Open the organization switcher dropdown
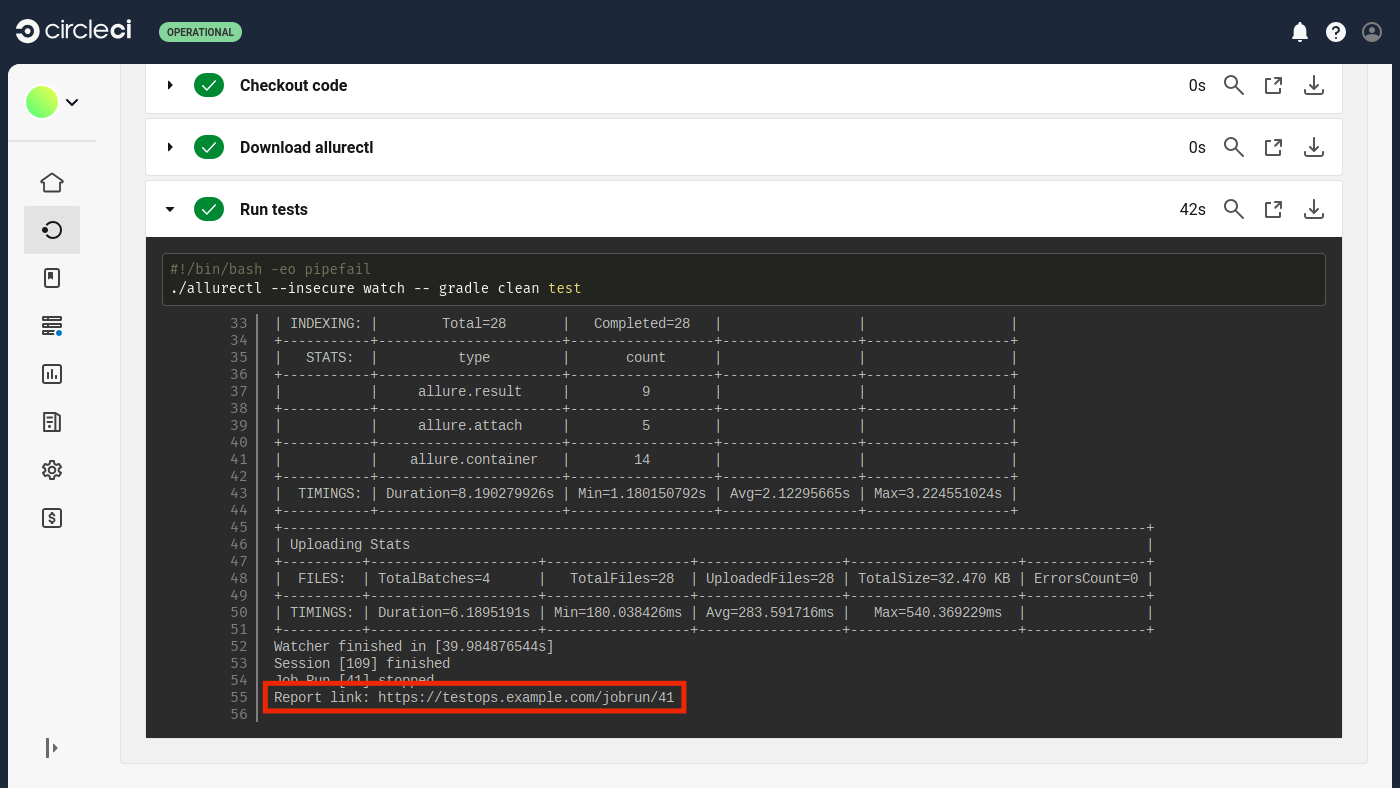Screen dimensions: 1400x788 [71, 101]
